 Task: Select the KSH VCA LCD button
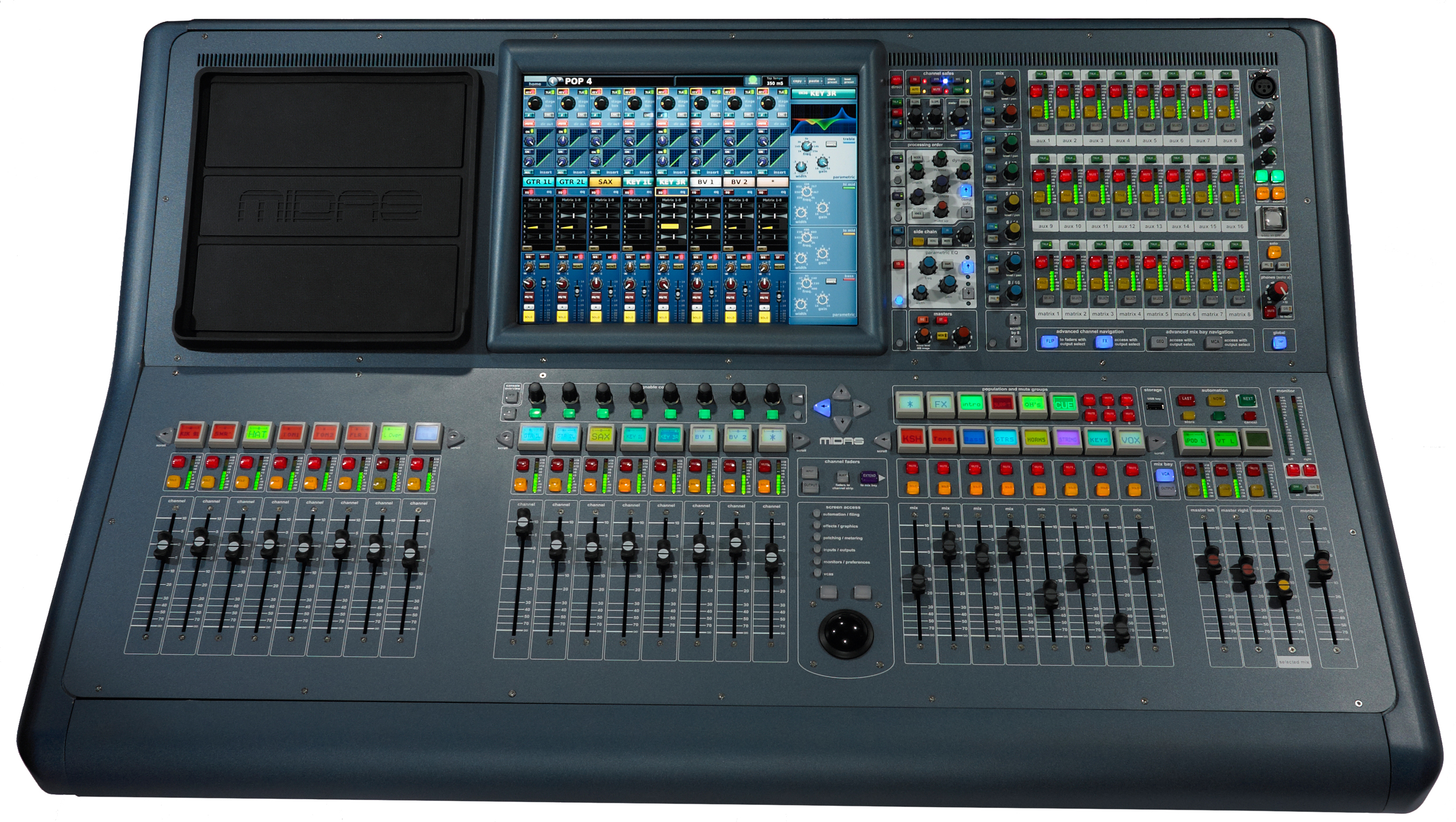[x=912, y=439]
